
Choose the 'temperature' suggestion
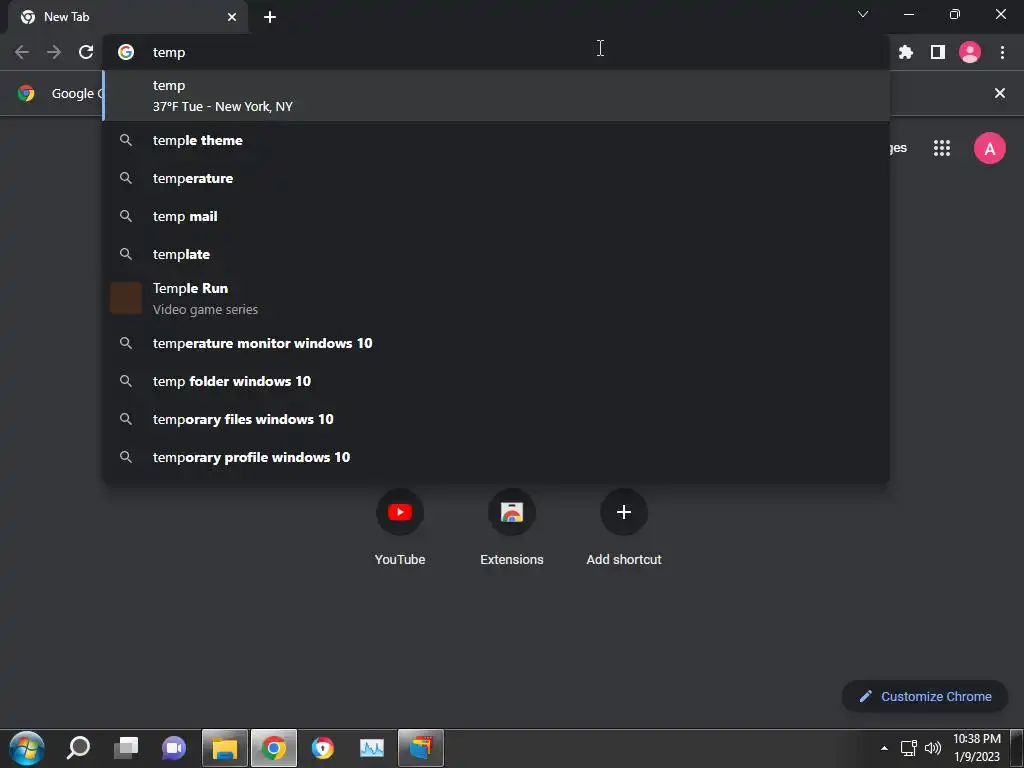click(496, 178)
